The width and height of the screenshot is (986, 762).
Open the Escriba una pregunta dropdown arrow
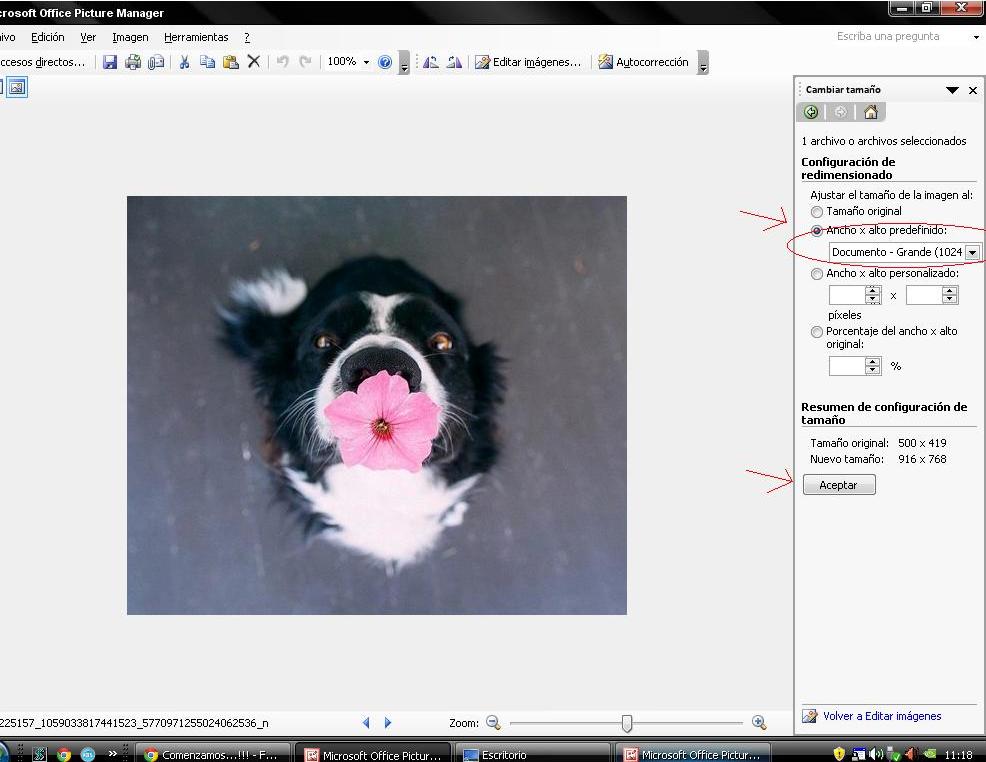pos(976,37)
